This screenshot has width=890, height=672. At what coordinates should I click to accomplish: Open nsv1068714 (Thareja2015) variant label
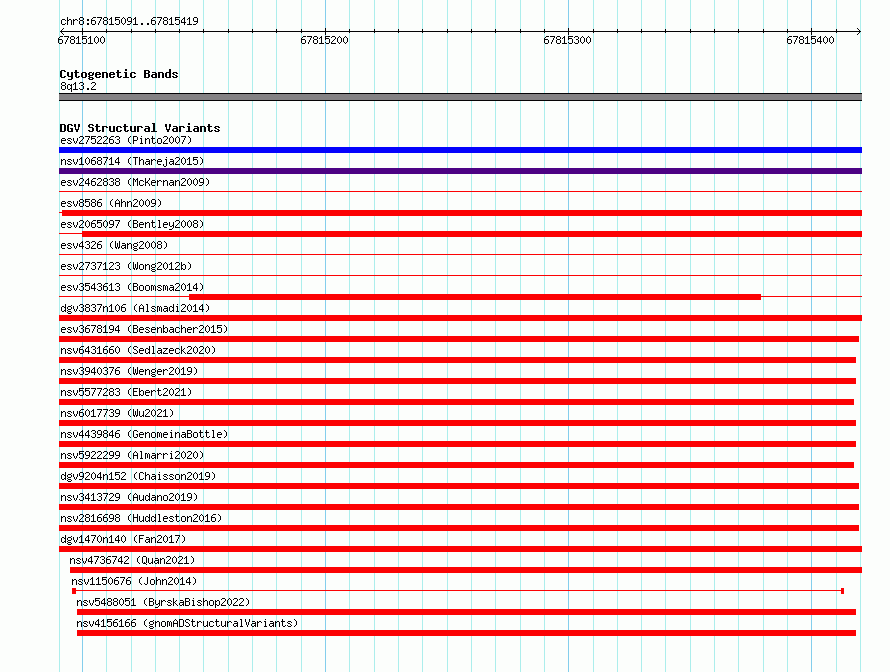pyautogui.click(x=132, y=161)
